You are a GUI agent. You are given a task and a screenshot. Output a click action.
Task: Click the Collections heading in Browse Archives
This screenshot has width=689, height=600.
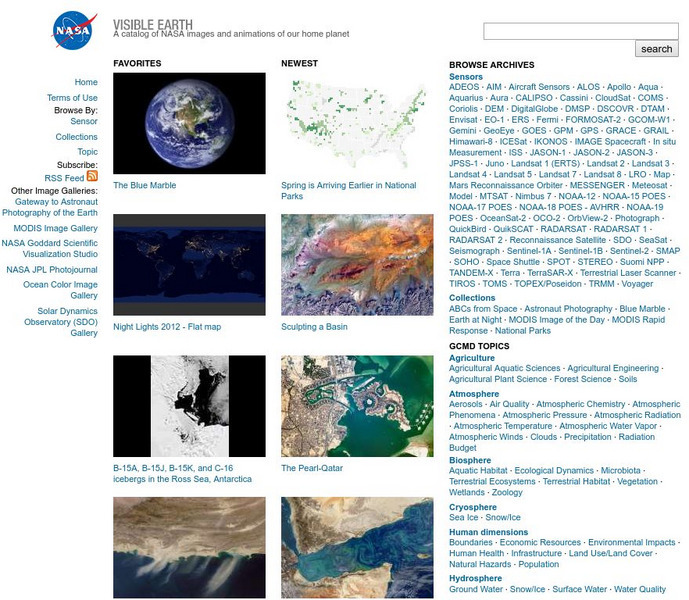[472, 298]
